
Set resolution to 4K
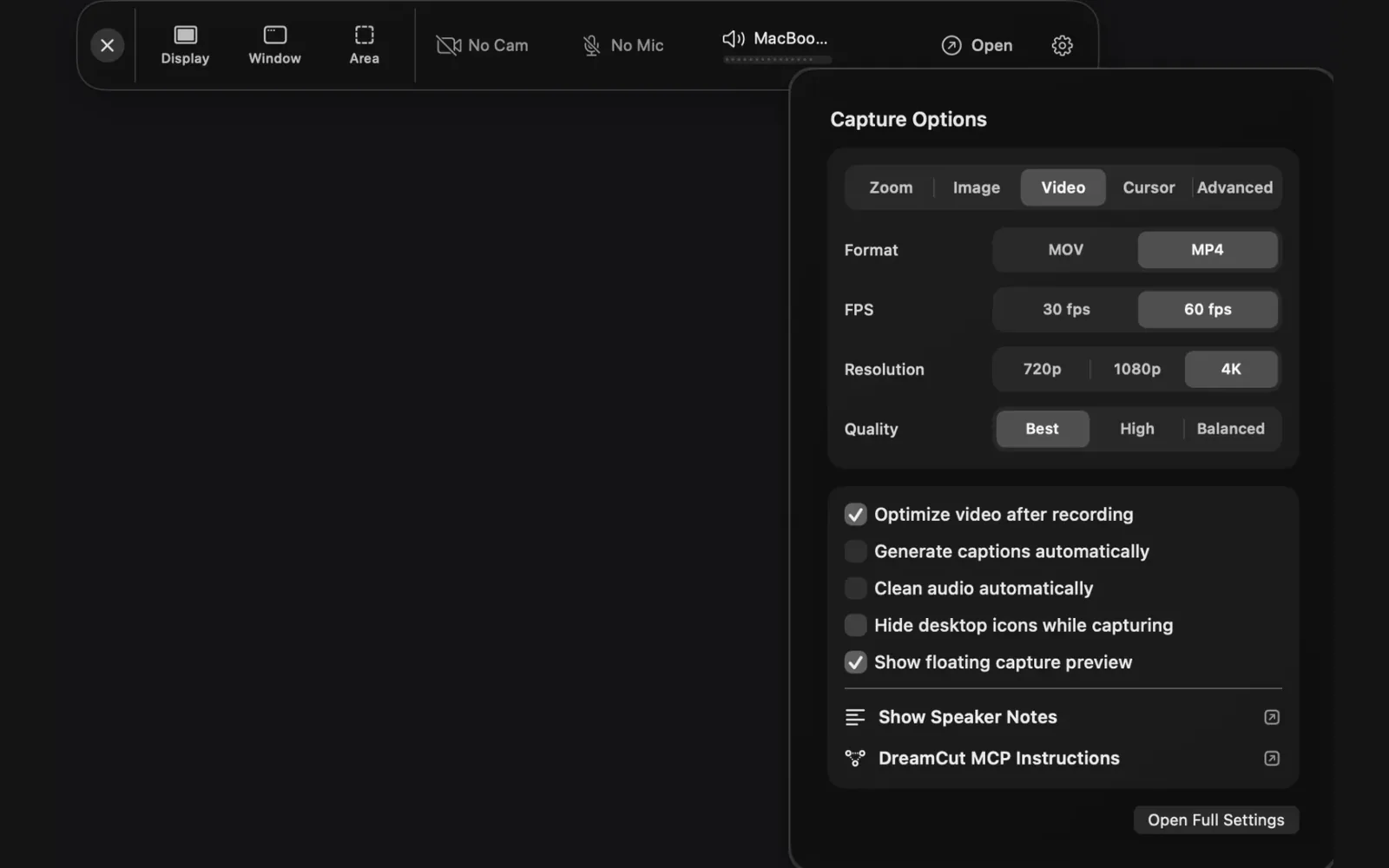(1231, 369)
